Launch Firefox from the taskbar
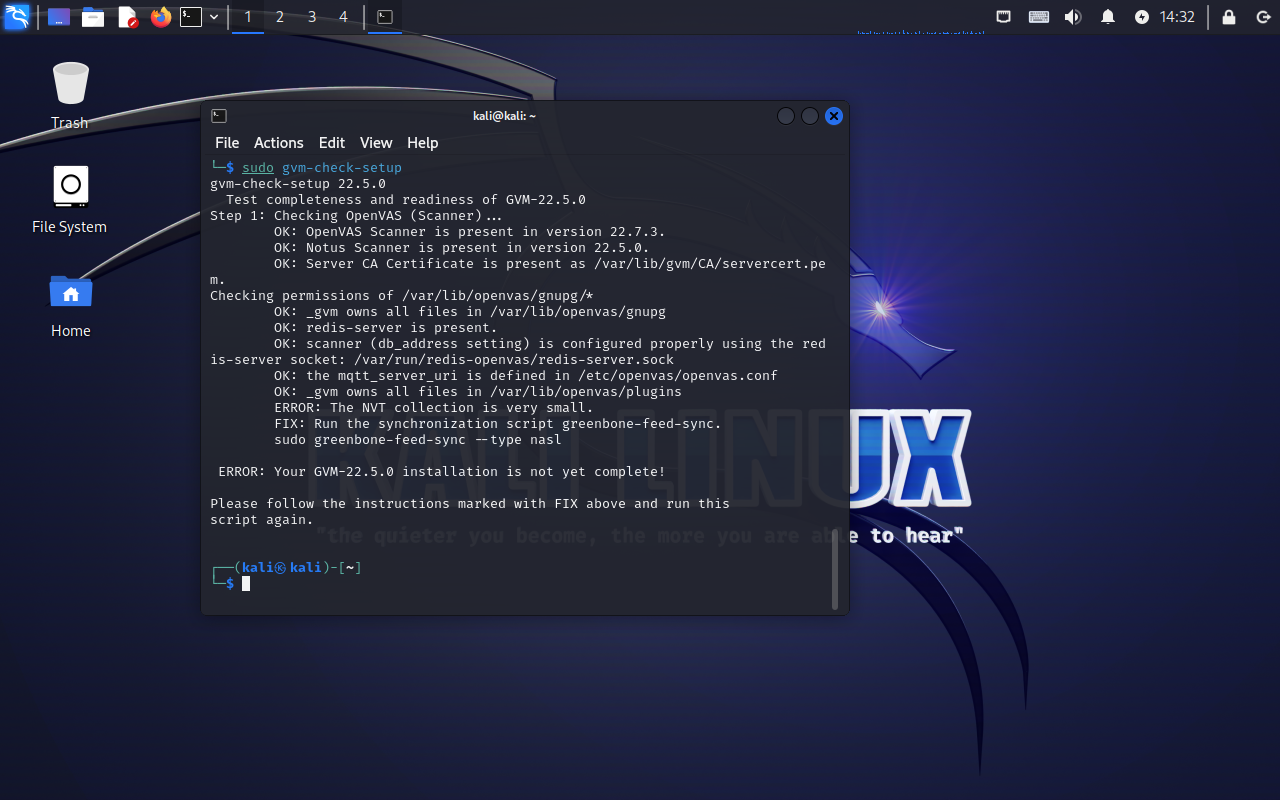 160,16
